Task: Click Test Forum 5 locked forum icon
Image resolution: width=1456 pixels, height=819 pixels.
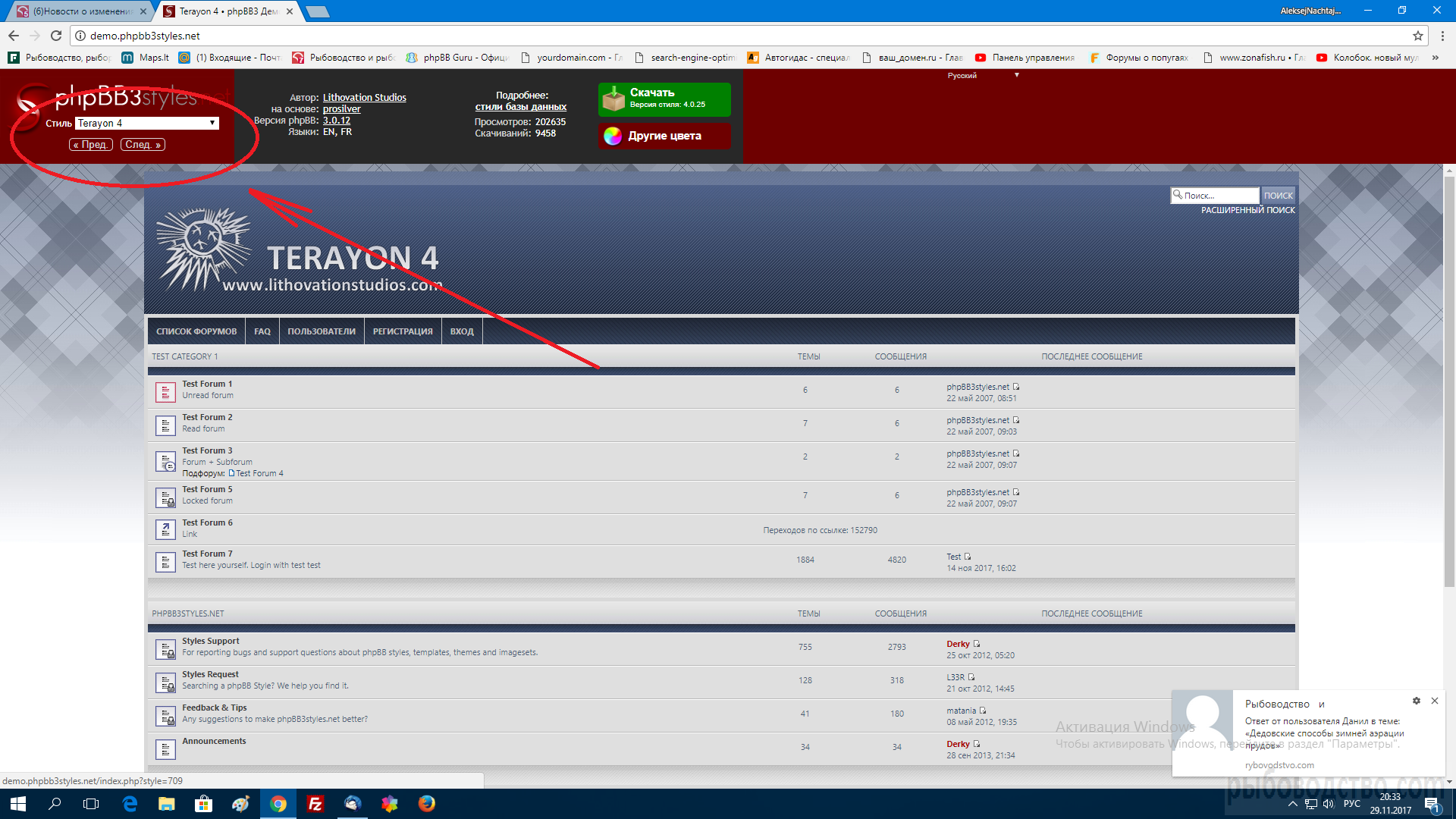Action: pos(165,497)
